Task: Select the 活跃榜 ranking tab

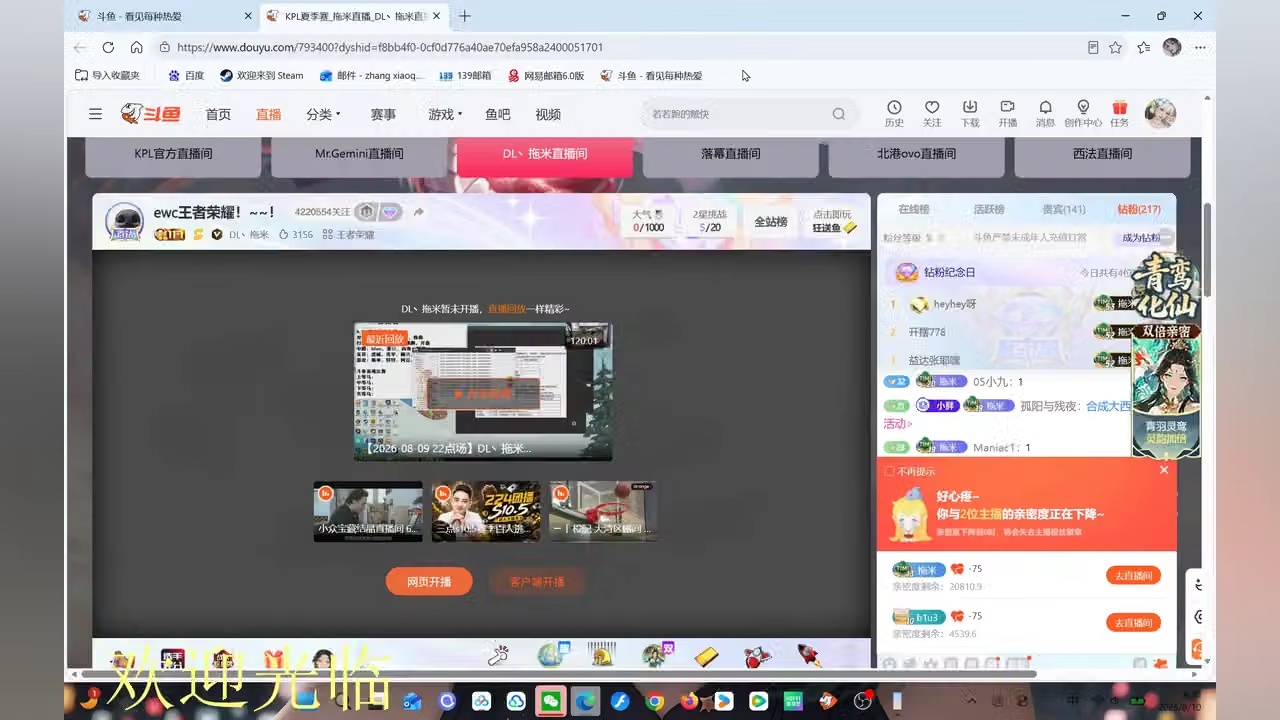Action: pos(989,209)
